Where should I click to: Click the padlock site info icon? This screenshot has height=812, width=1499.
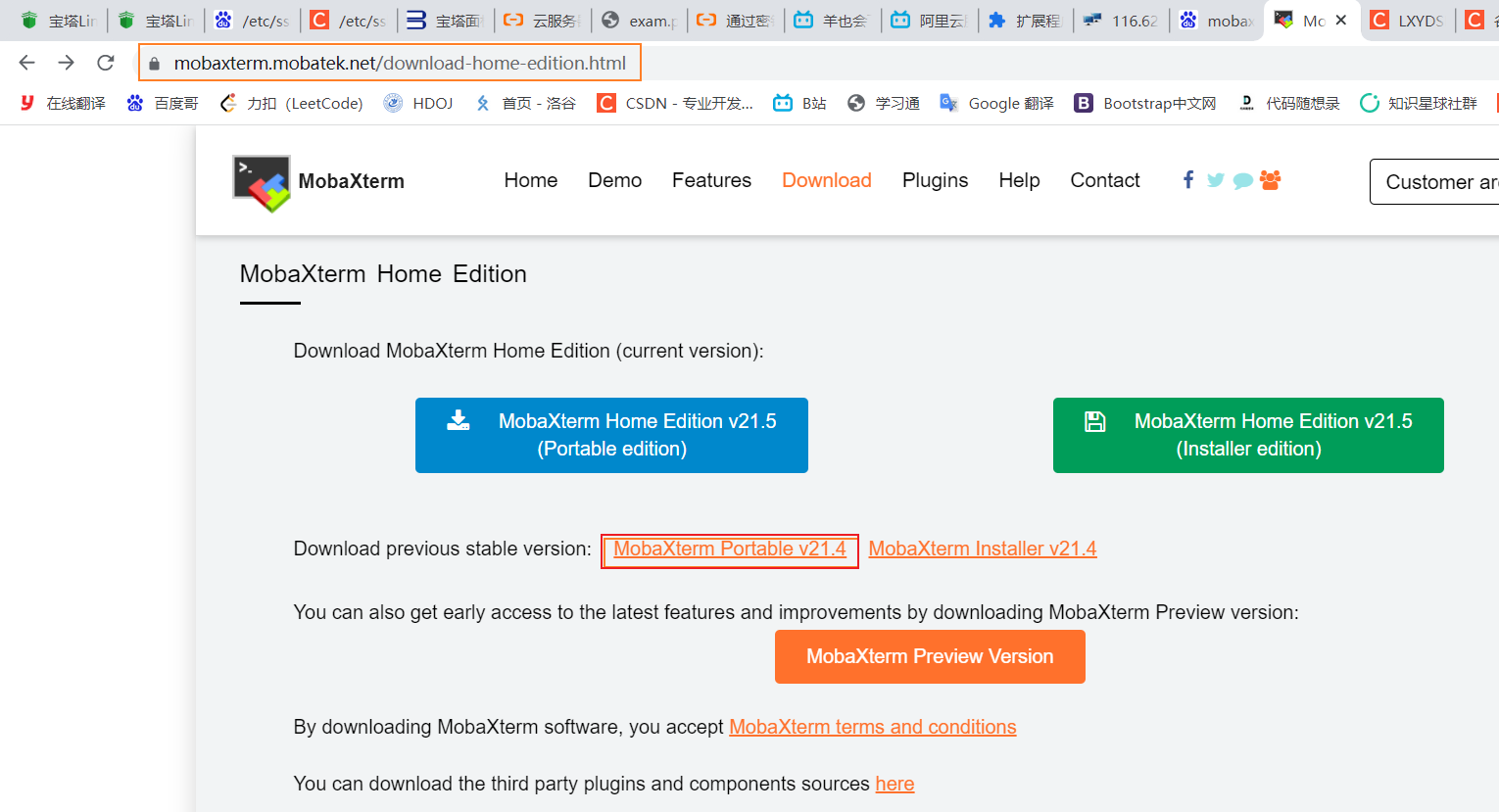(x=154, y=64)
